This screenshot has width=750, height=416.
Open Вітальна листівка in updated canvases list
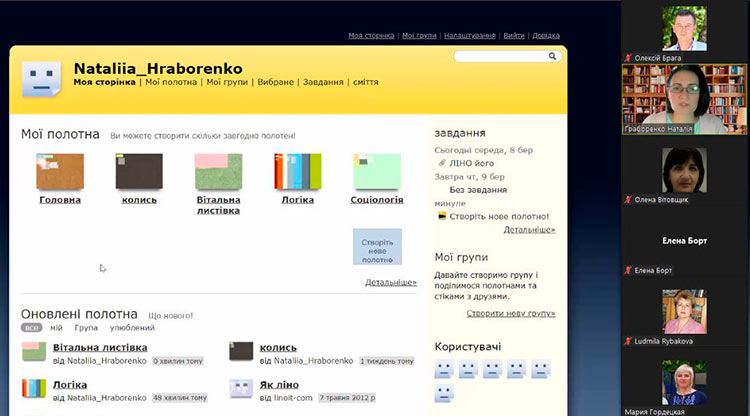click(100, 348)
